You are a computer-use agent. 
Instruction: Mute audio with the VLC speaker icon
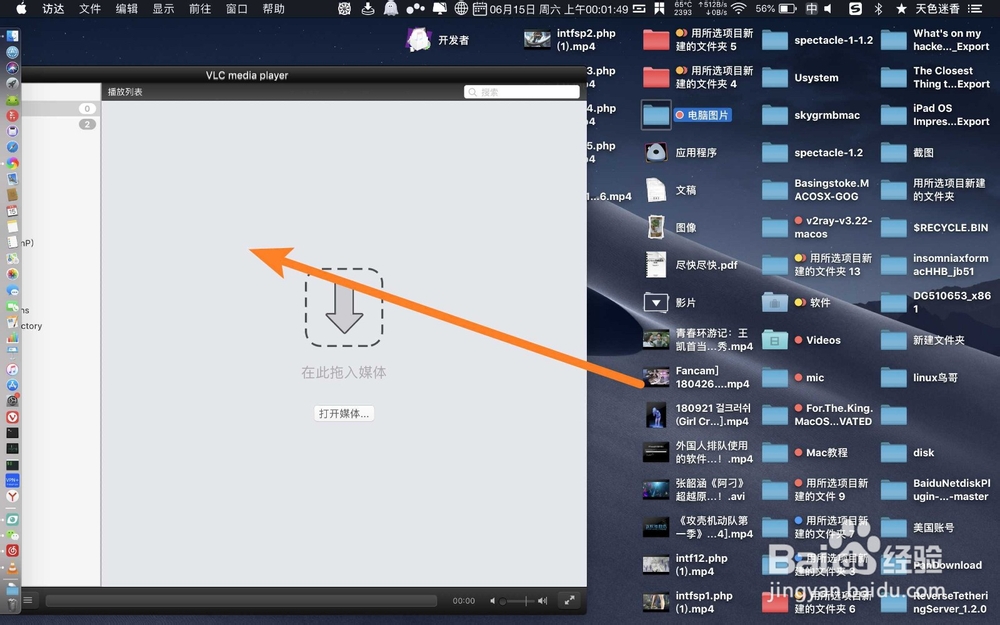click(x=493, y=601)
